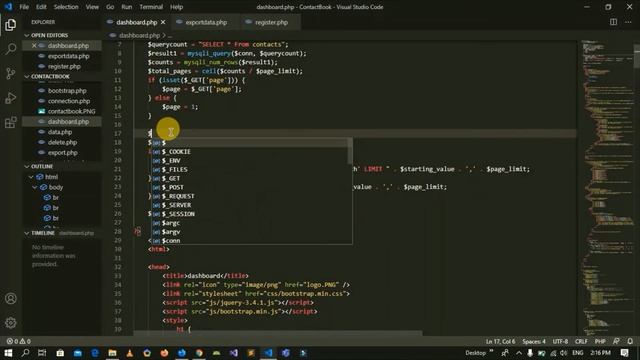The image size is (640, 360).
Task: Open the Edit menu
Action: (41, 7)
